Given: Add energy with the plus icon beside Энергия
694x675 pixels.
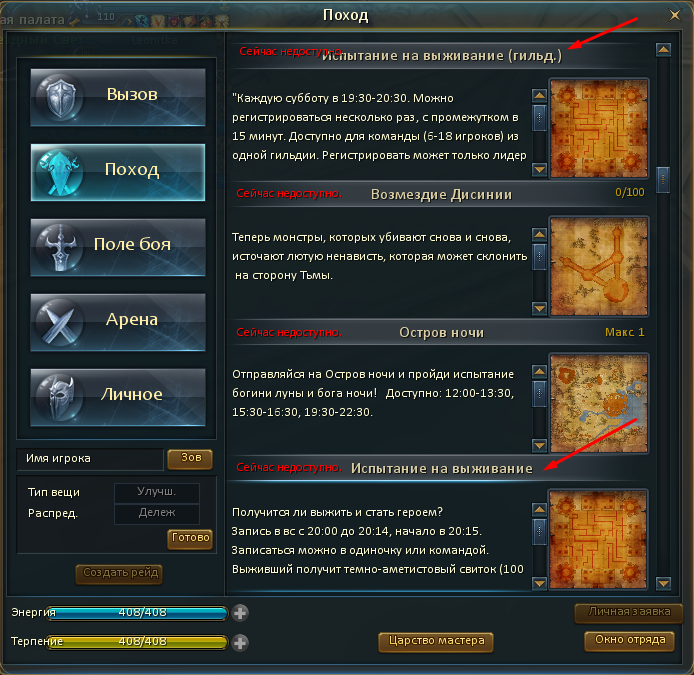Looking at the screenshot, I should [x=240, y=613].
